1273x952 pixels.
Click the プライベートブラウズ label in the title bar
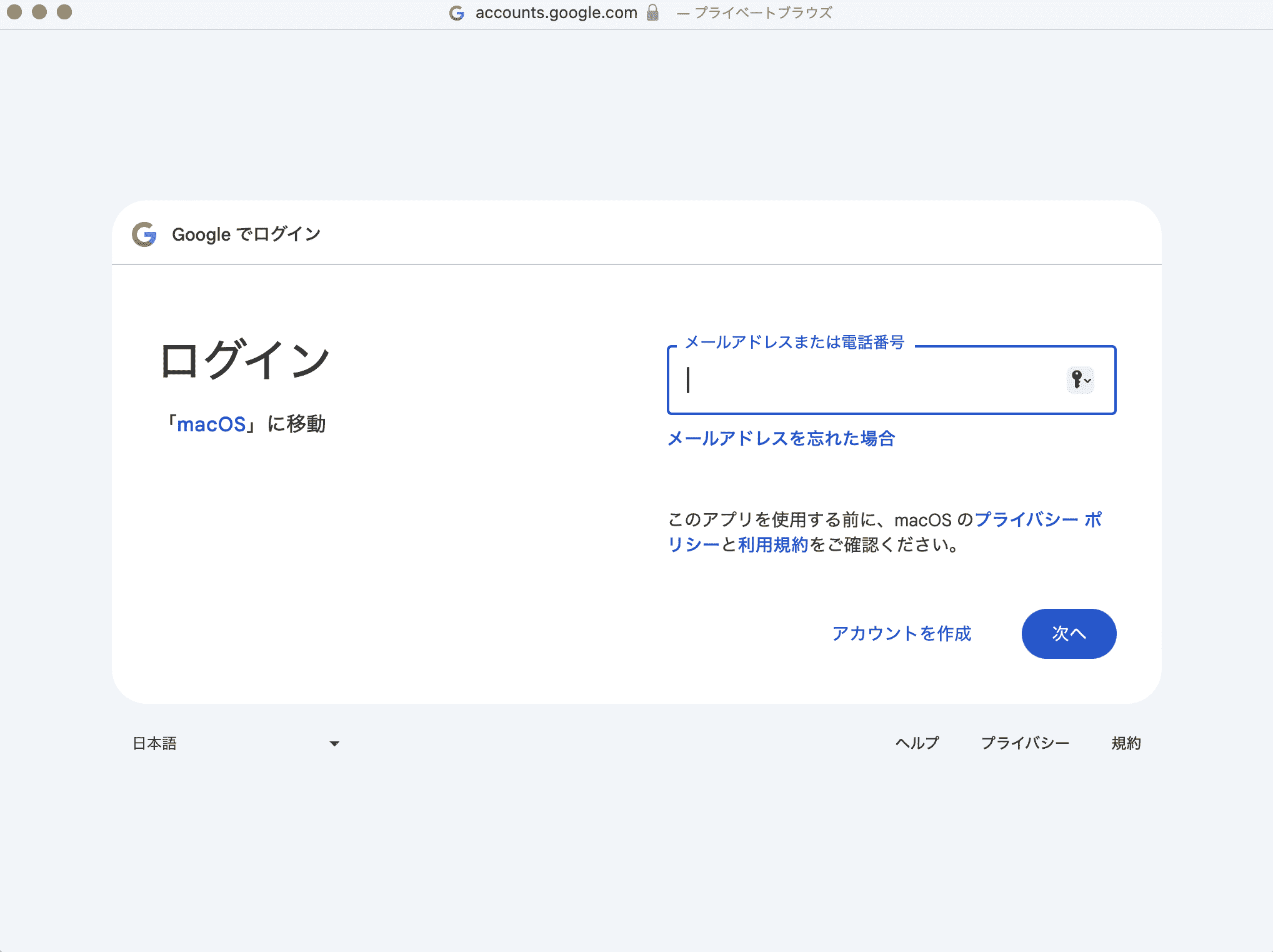click(763, 13)
